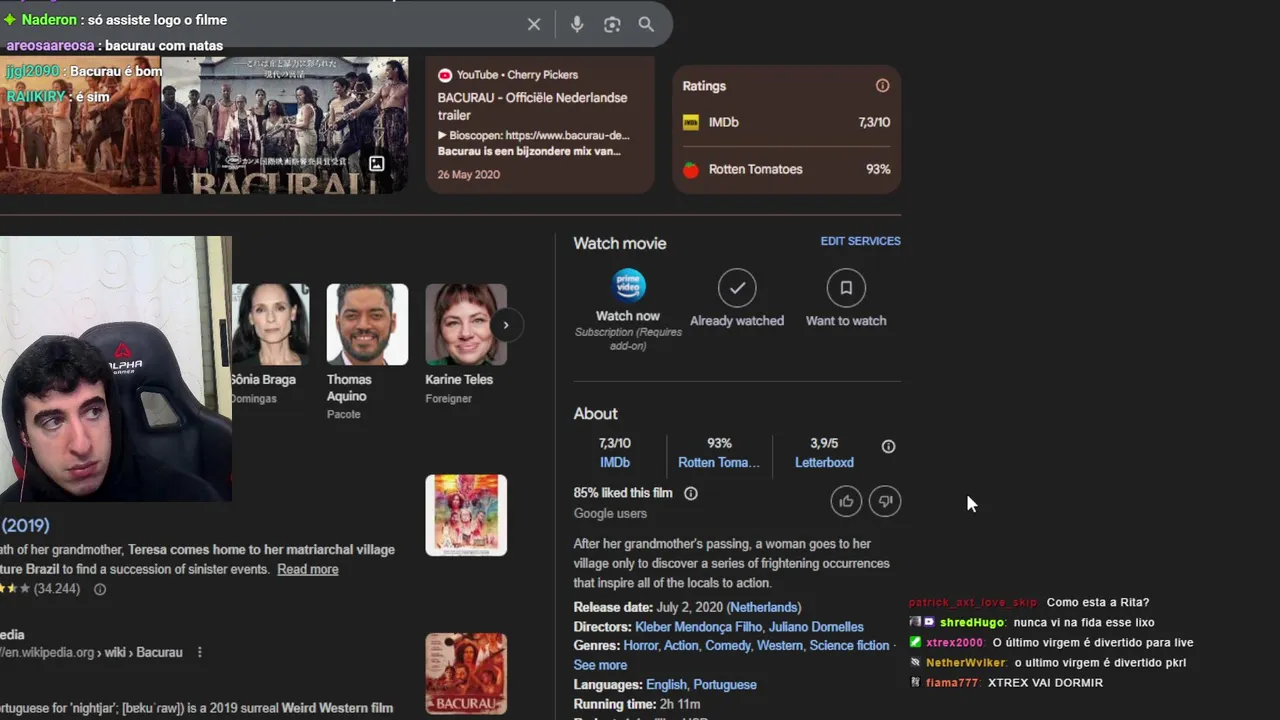1280x720 pixels.
Task: Select Comedy genre link
Action: [x=727, y=646]
